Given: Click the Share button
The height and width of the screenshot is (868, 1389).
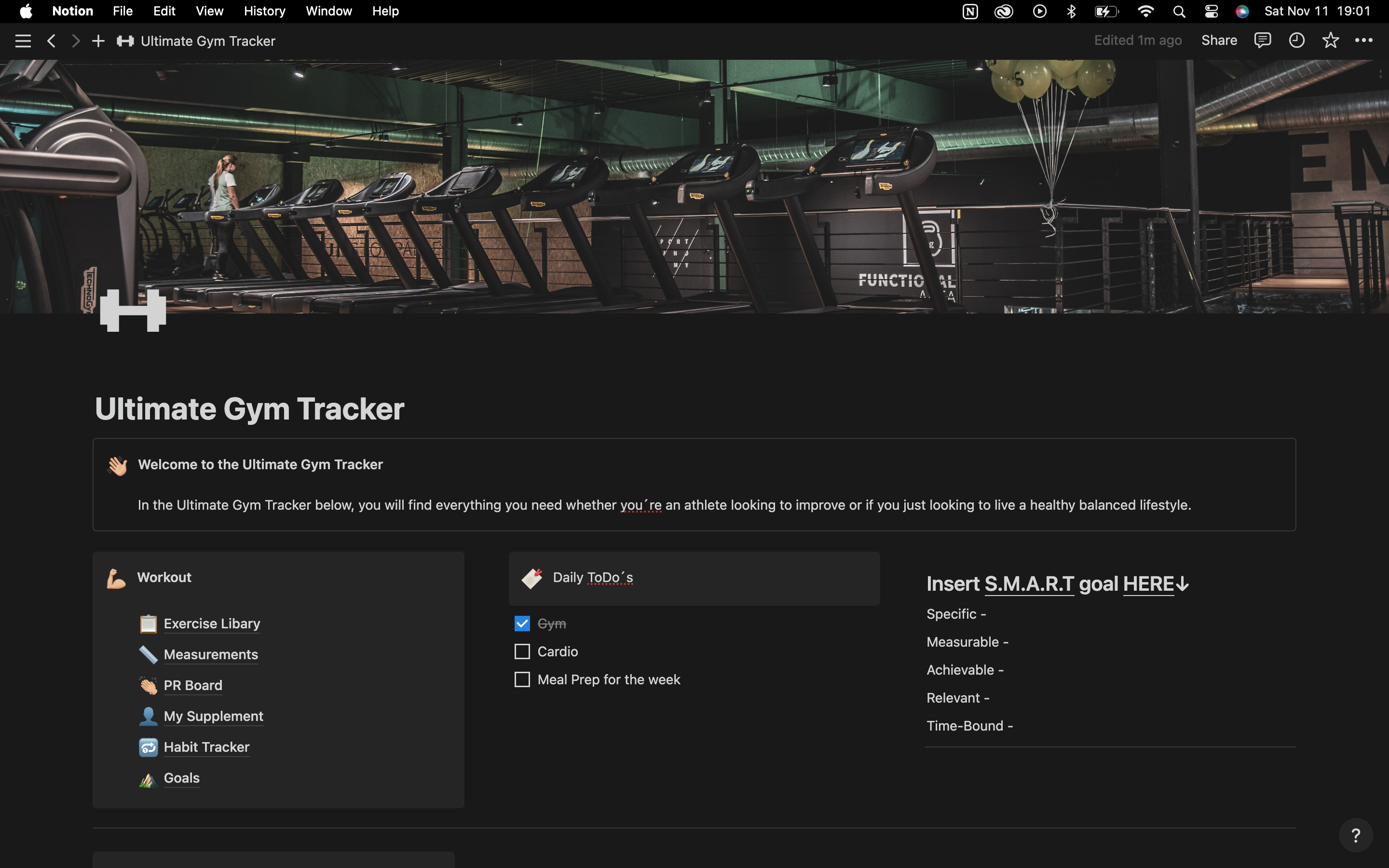Looking at the screenshot, I should pyautogui.click(x=1219, y=40).
